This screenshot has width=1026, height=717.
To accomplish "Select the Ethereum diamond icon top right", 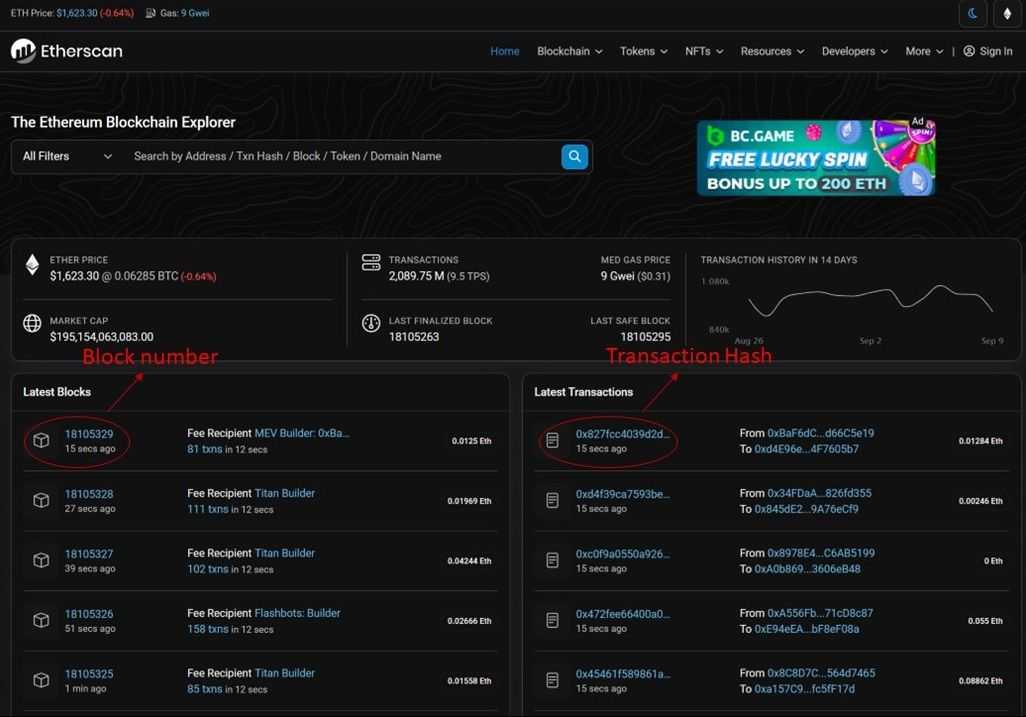I will [1007, 13].
